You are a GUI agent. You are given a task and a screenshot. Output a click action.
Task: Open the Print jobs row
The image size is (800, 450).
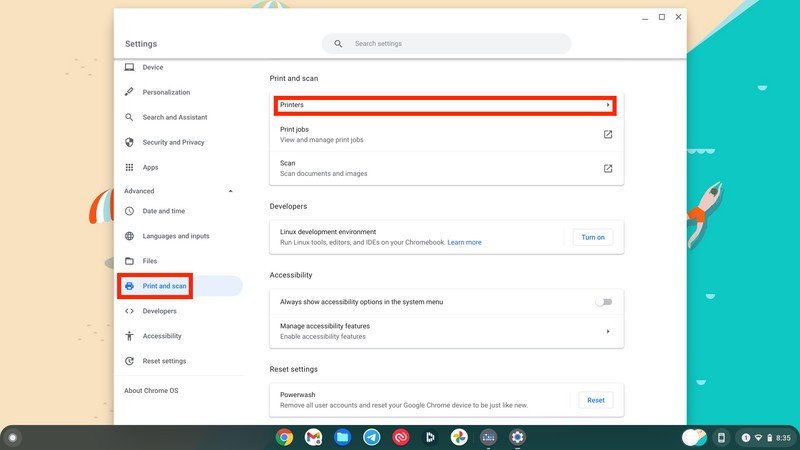446,134
